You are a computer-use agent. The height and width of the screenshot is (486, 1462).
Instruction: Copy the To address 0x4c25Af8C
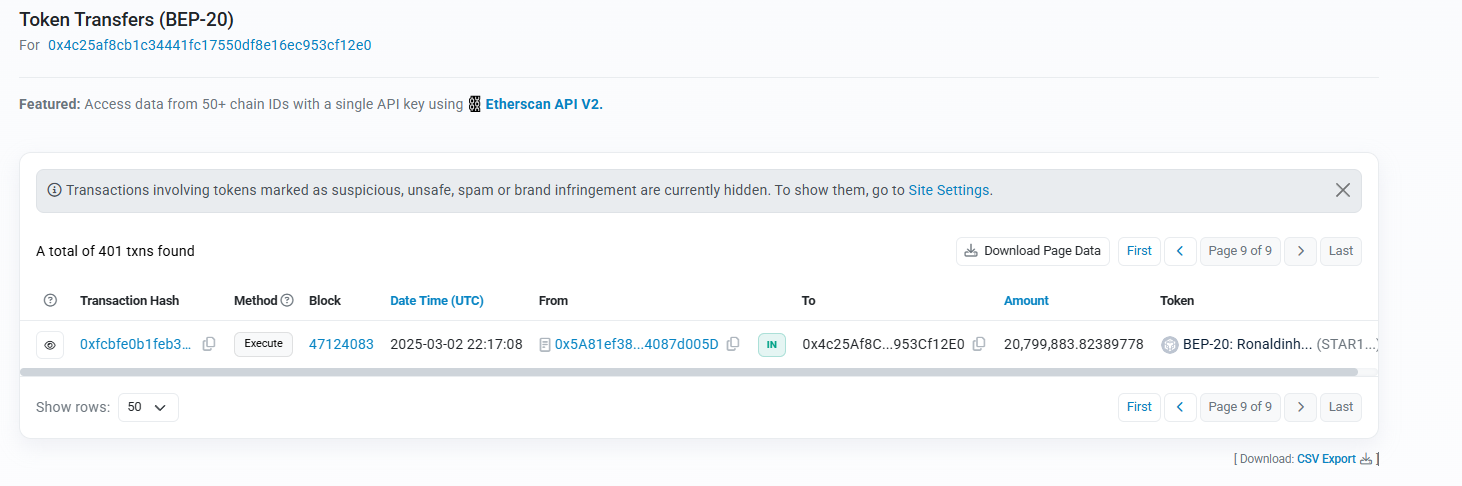(x=979, y=344)
